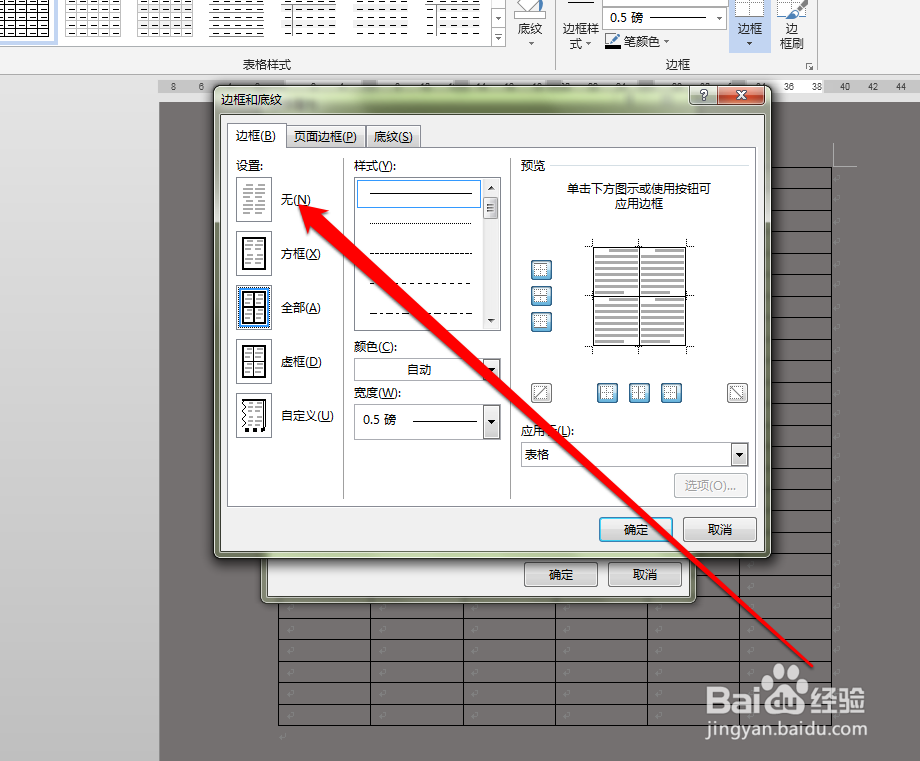920x761 pixels.
Task: Open 宽度(W) width dropdown
Action: [x=492, y=421]
